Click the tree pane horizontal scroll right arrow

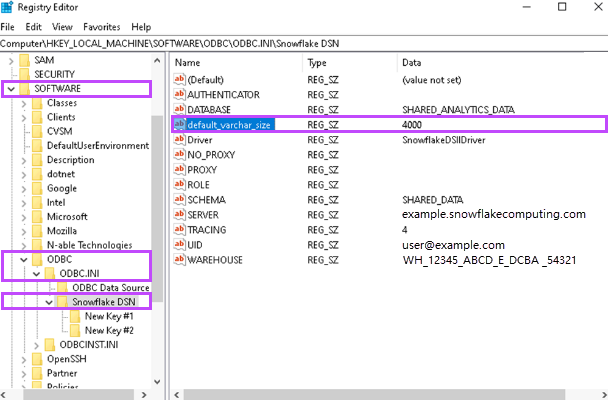[144, 395]
